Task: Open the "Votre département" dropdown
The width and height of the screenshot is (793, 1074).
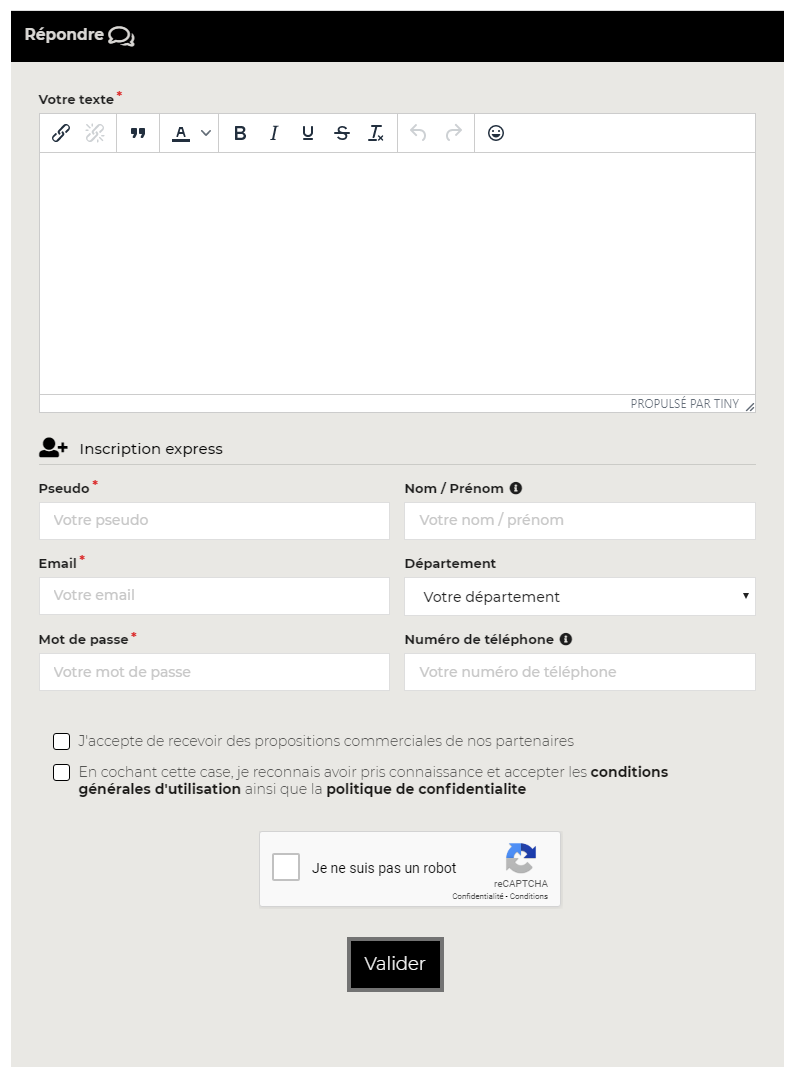Action: [579, 597]
